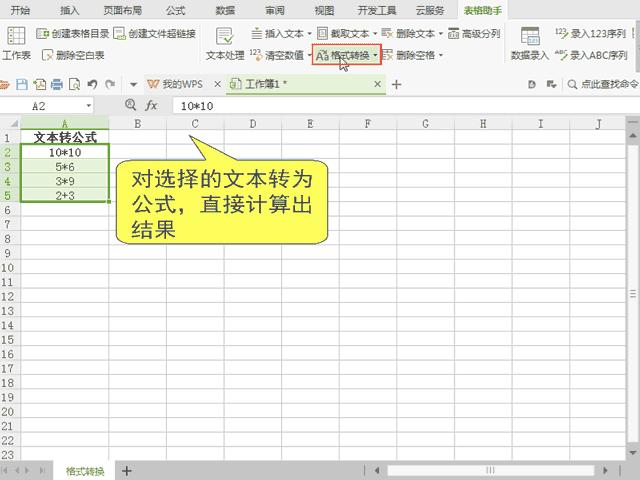Screen dimensions: 640x480
Task: Switch to the 视图 ribbon tab
Action: pyautogui.click(x=324, y=10)
